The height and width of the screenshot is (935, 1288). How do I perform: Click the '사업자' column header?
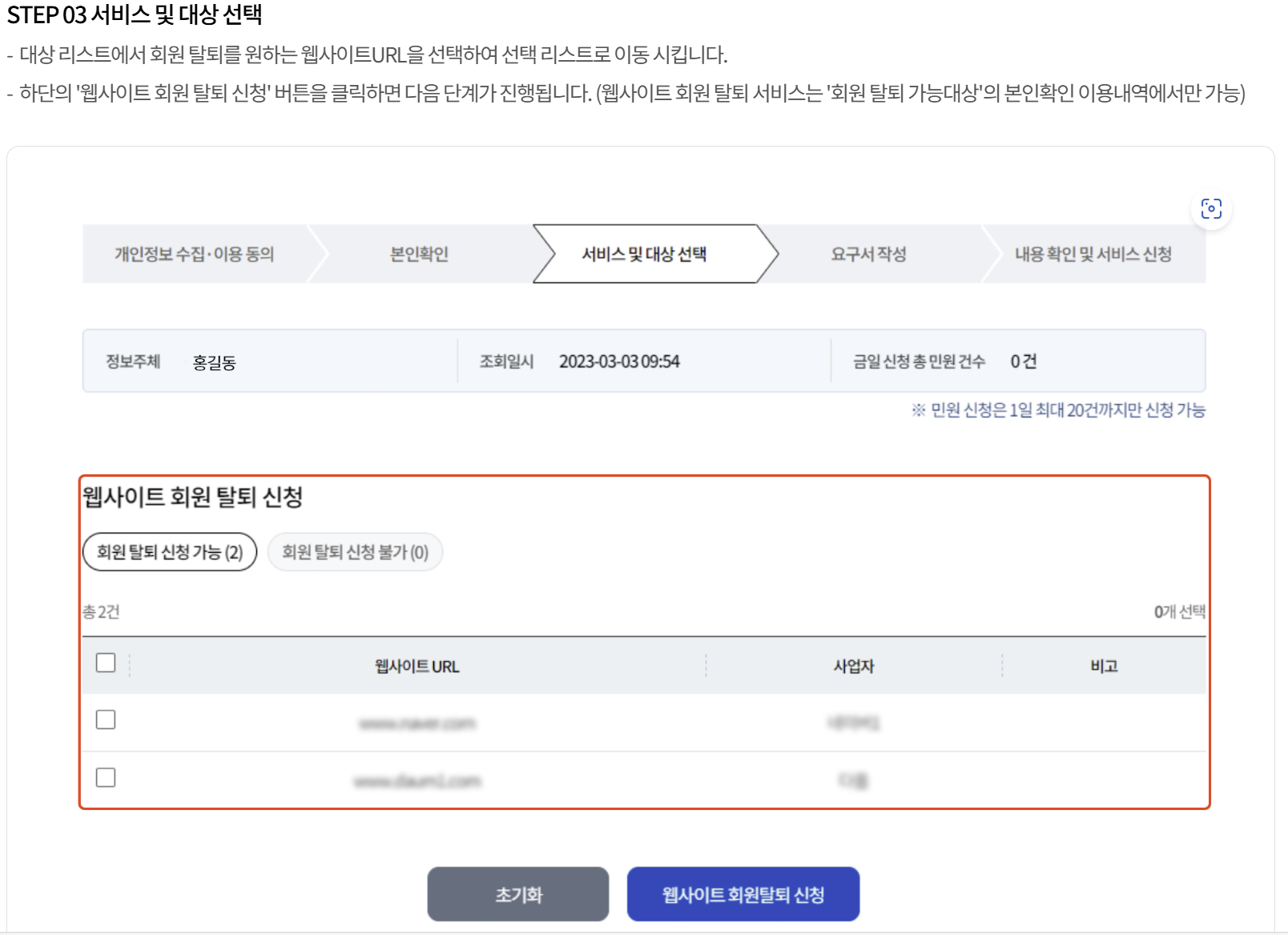coord(851,663)
